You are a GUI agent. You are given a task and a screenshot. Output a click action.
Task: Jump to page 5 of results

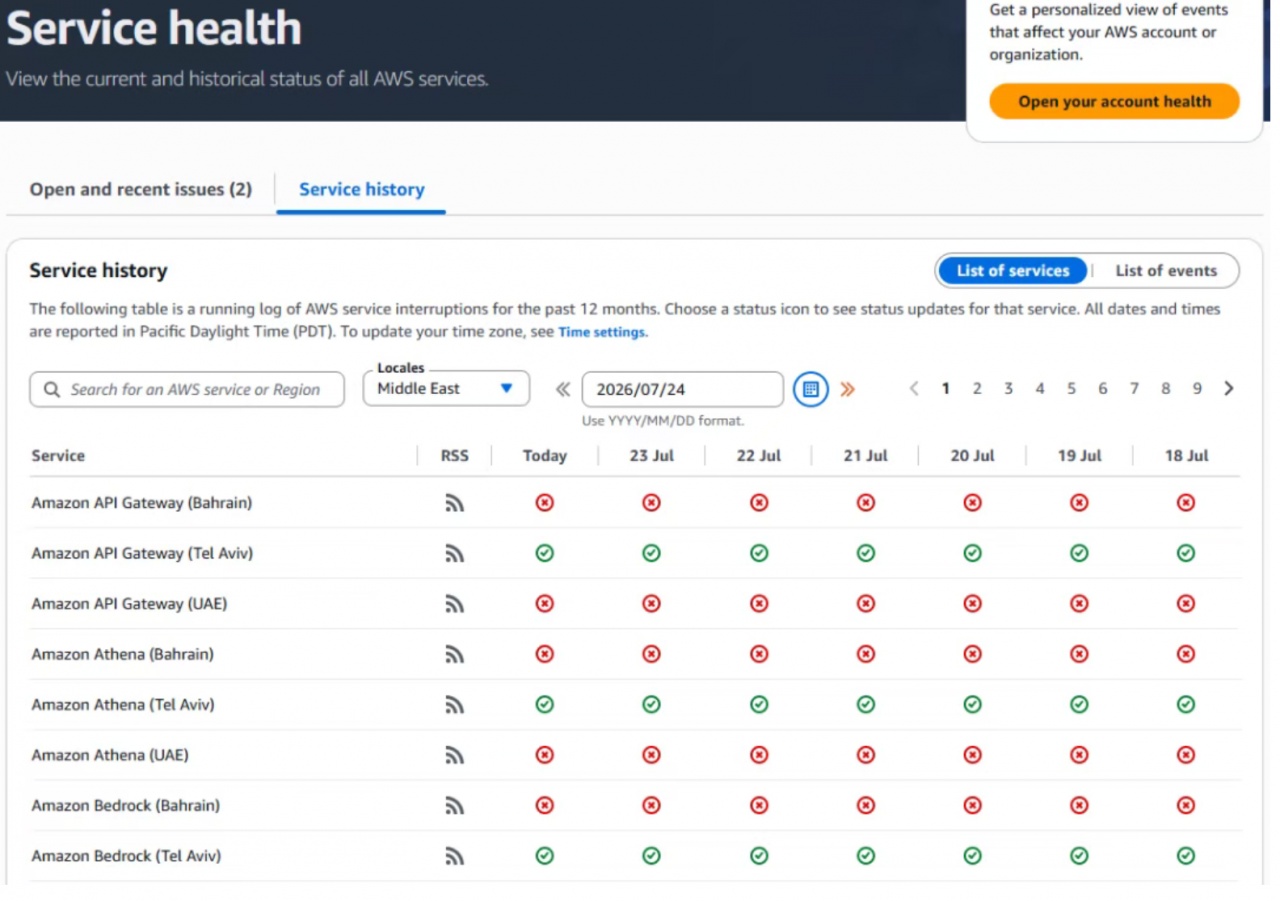(1071, 389)
